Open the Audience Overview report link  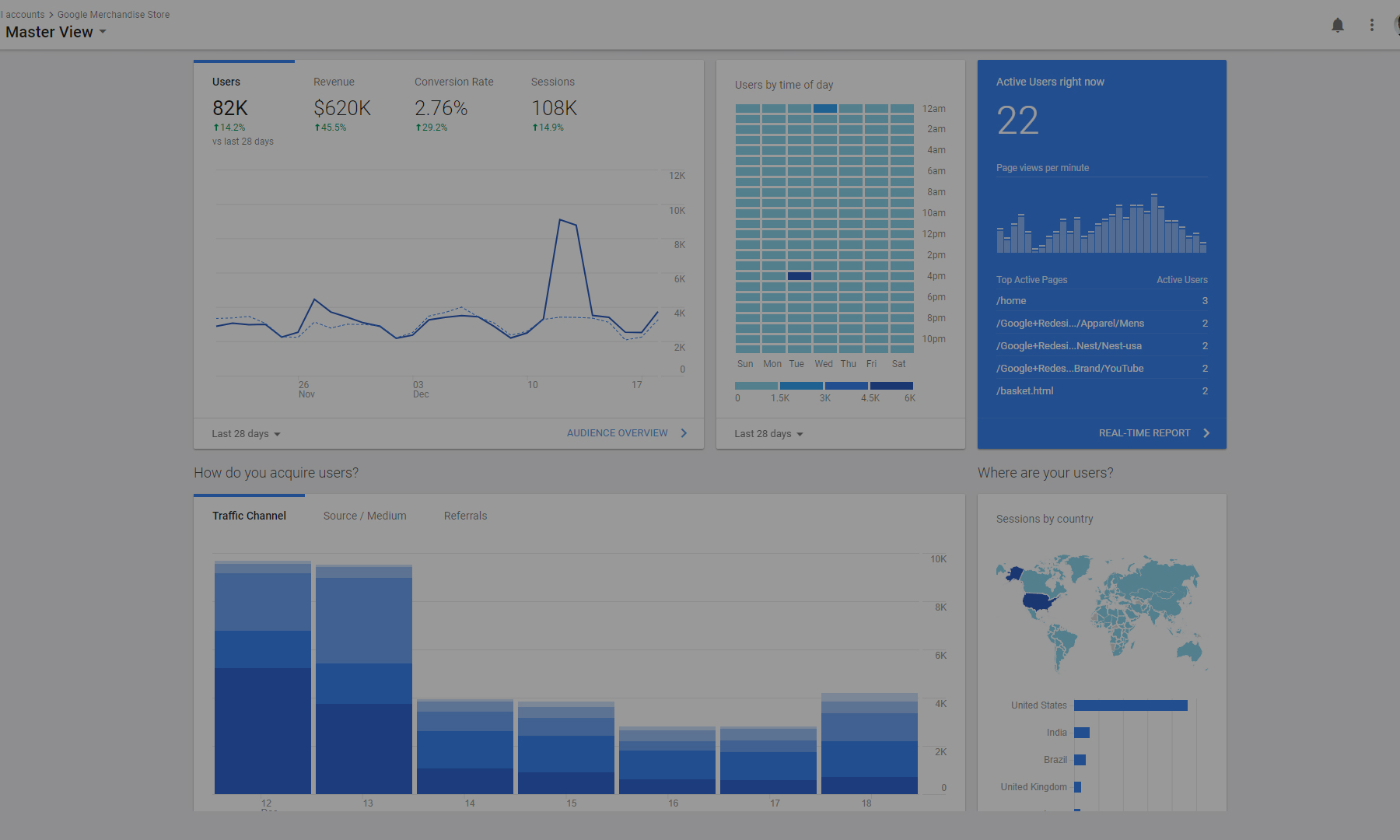point(617,433)
